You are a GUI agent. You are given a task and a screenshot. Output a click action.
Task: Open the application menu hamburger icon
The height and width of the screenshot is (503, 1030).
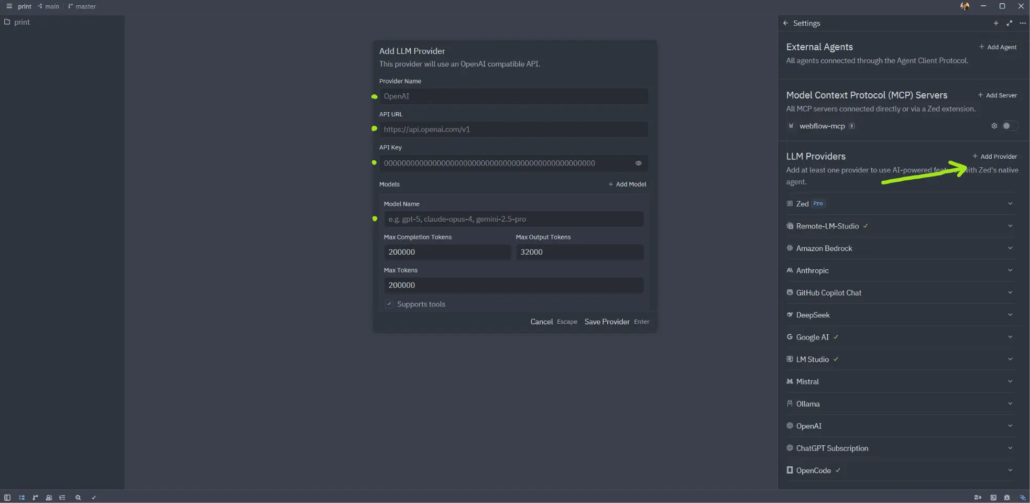9,6
